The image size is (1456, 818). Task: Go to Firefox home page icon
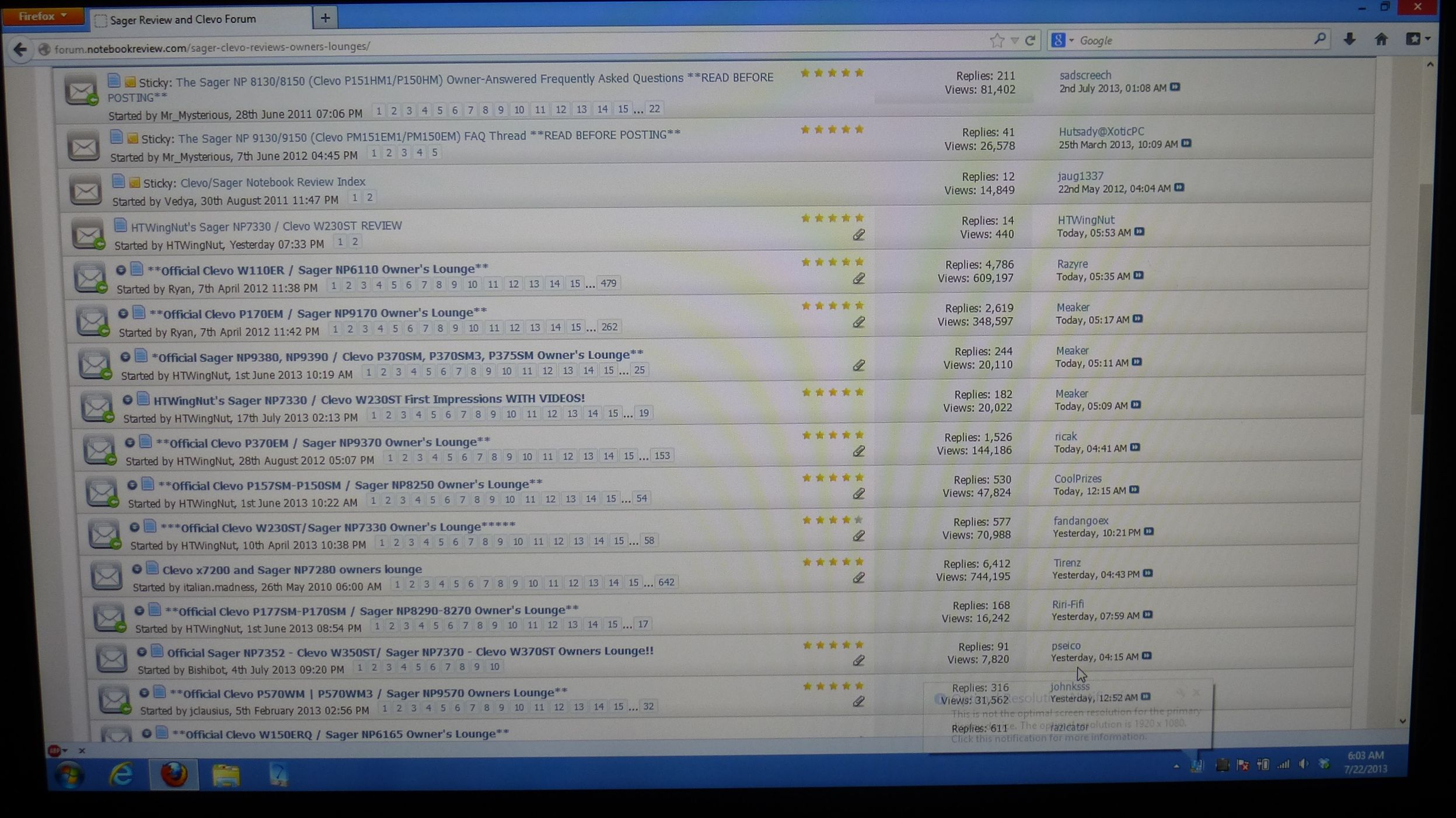coord(1381,39)
